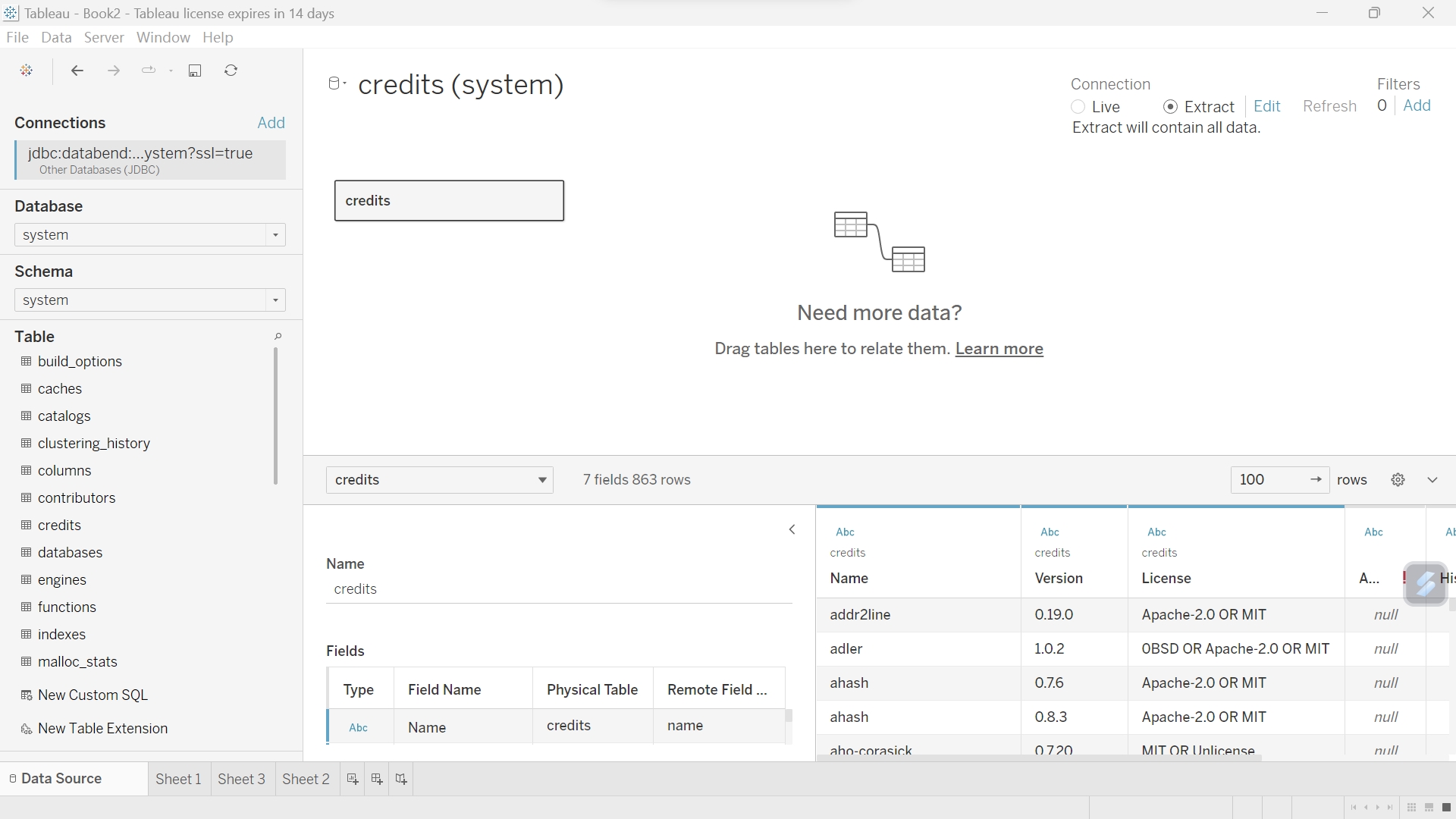
Task: Go to next sheet navigation icon
Action: [x=1378, y=808]
